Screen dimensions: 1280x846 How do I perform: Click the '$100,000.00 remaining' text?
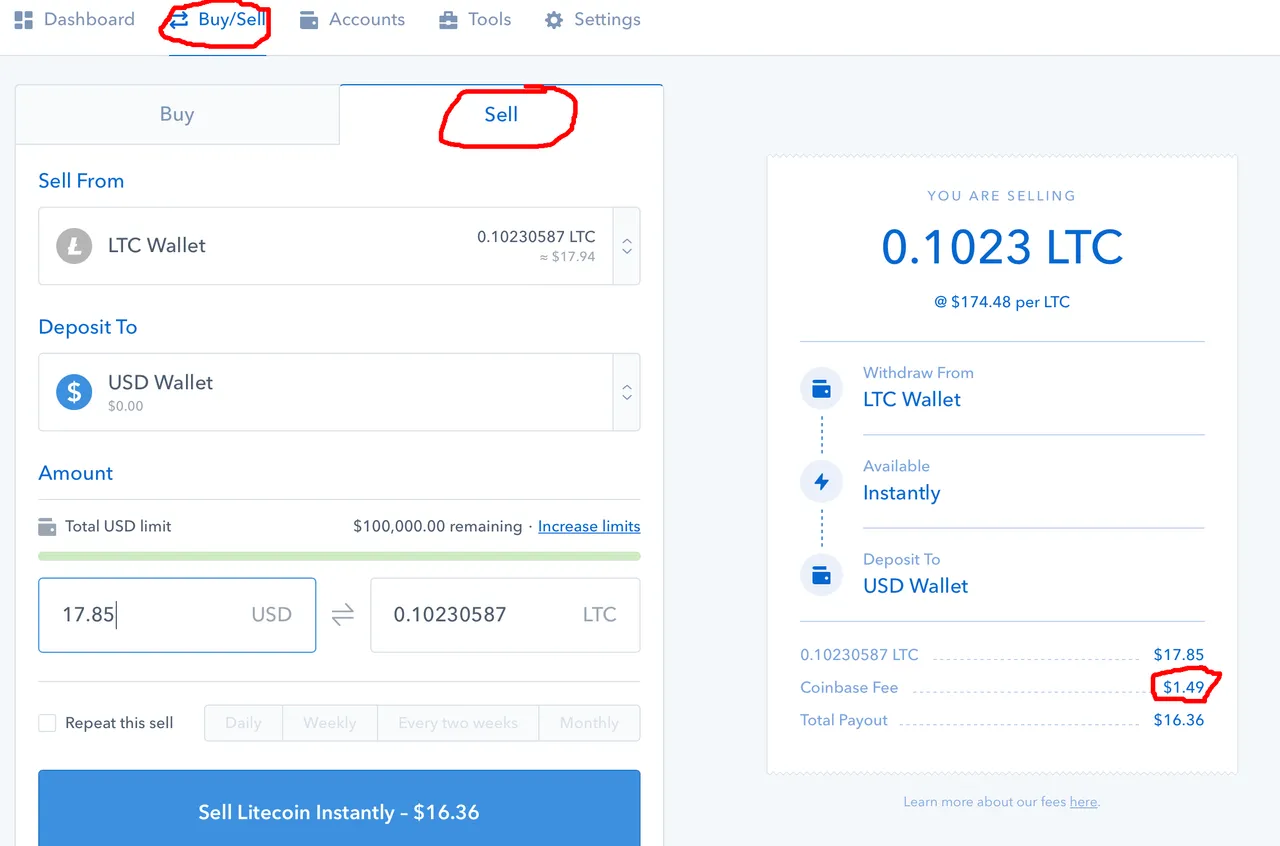point(437,526)
